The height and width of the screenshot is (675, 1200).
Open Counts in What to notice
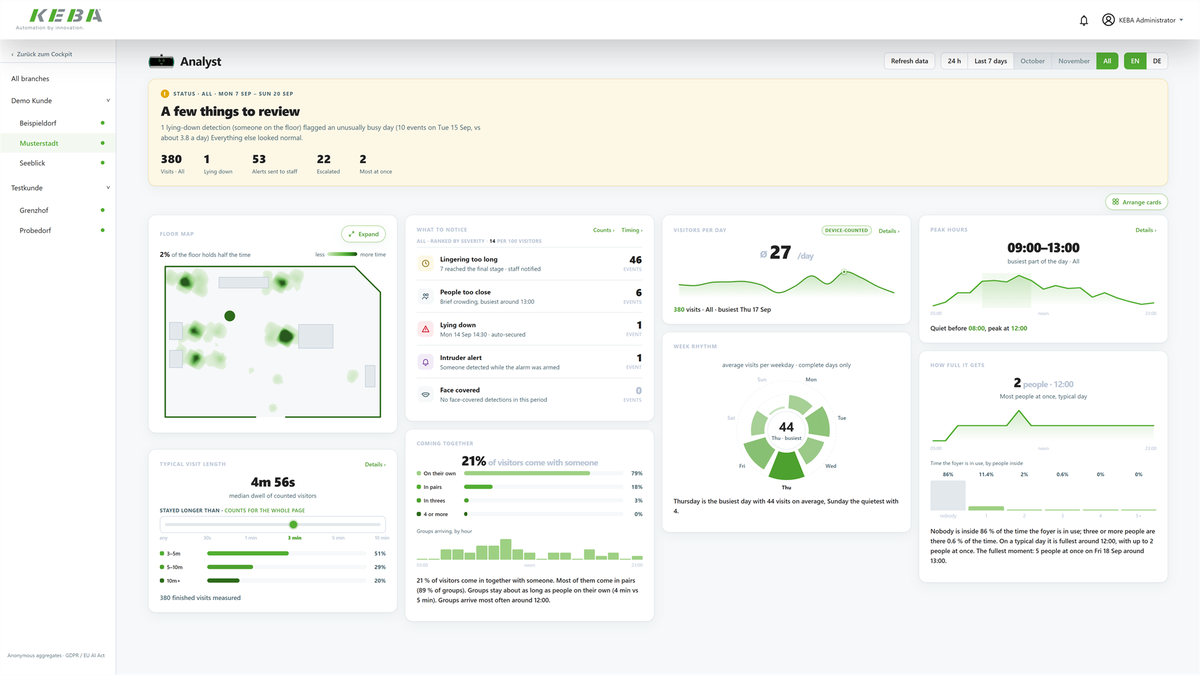coord(603,230)
